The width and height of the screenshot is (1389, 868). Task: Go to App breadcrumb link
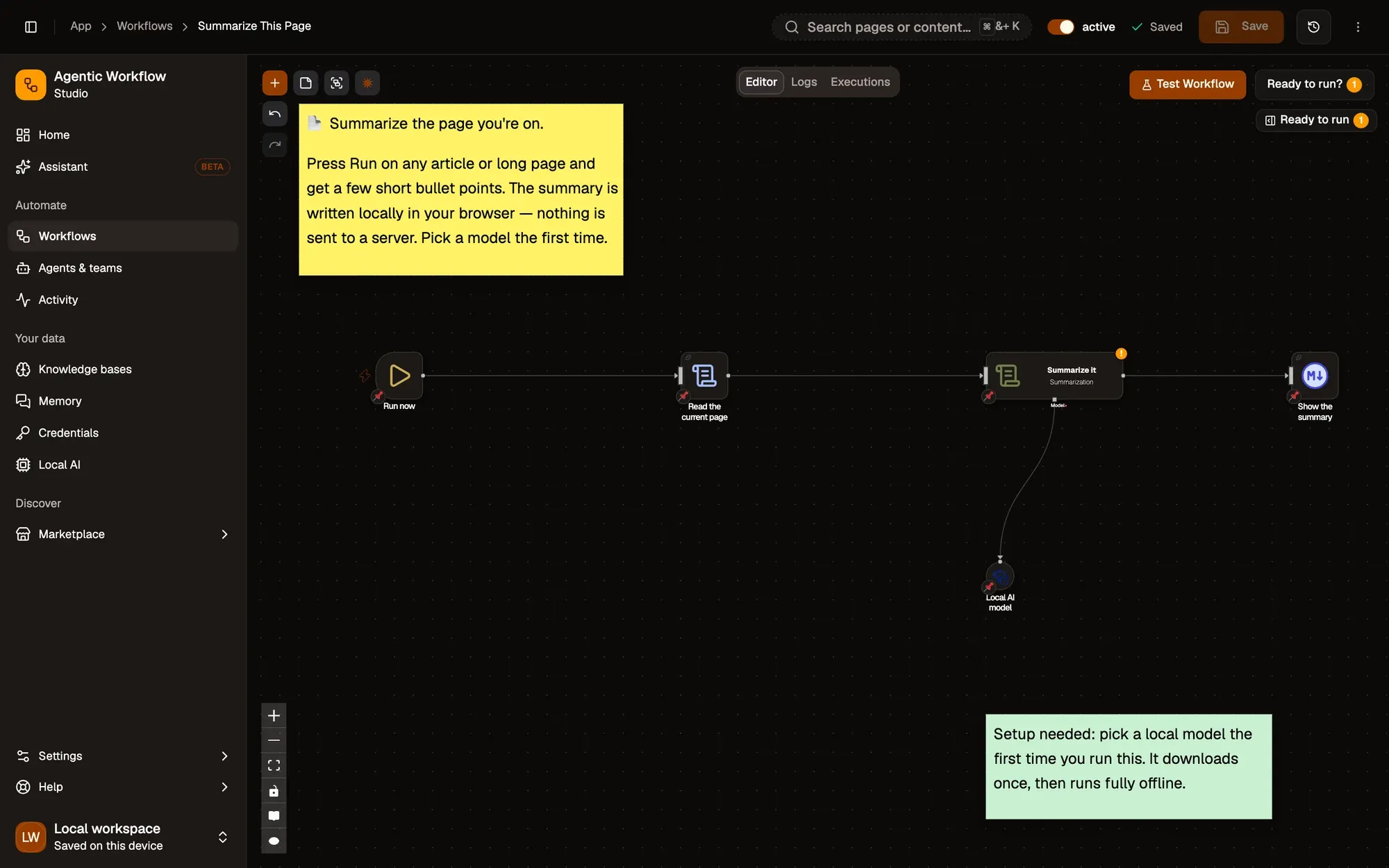click(81, 26)
